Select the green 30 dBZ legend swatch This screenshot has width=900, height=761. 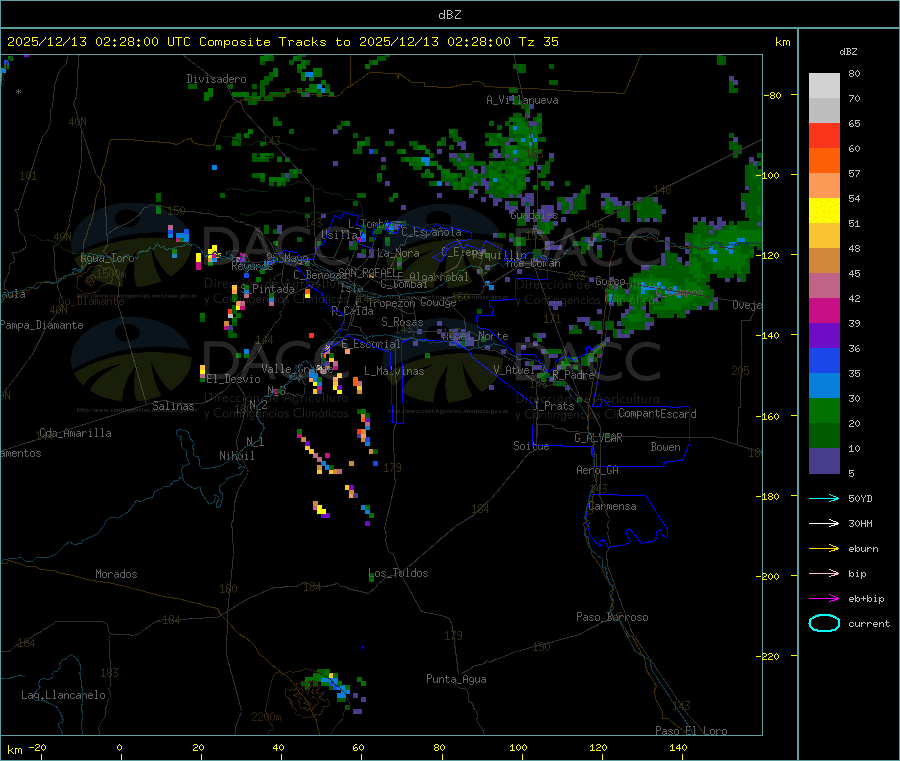[824, 410]
